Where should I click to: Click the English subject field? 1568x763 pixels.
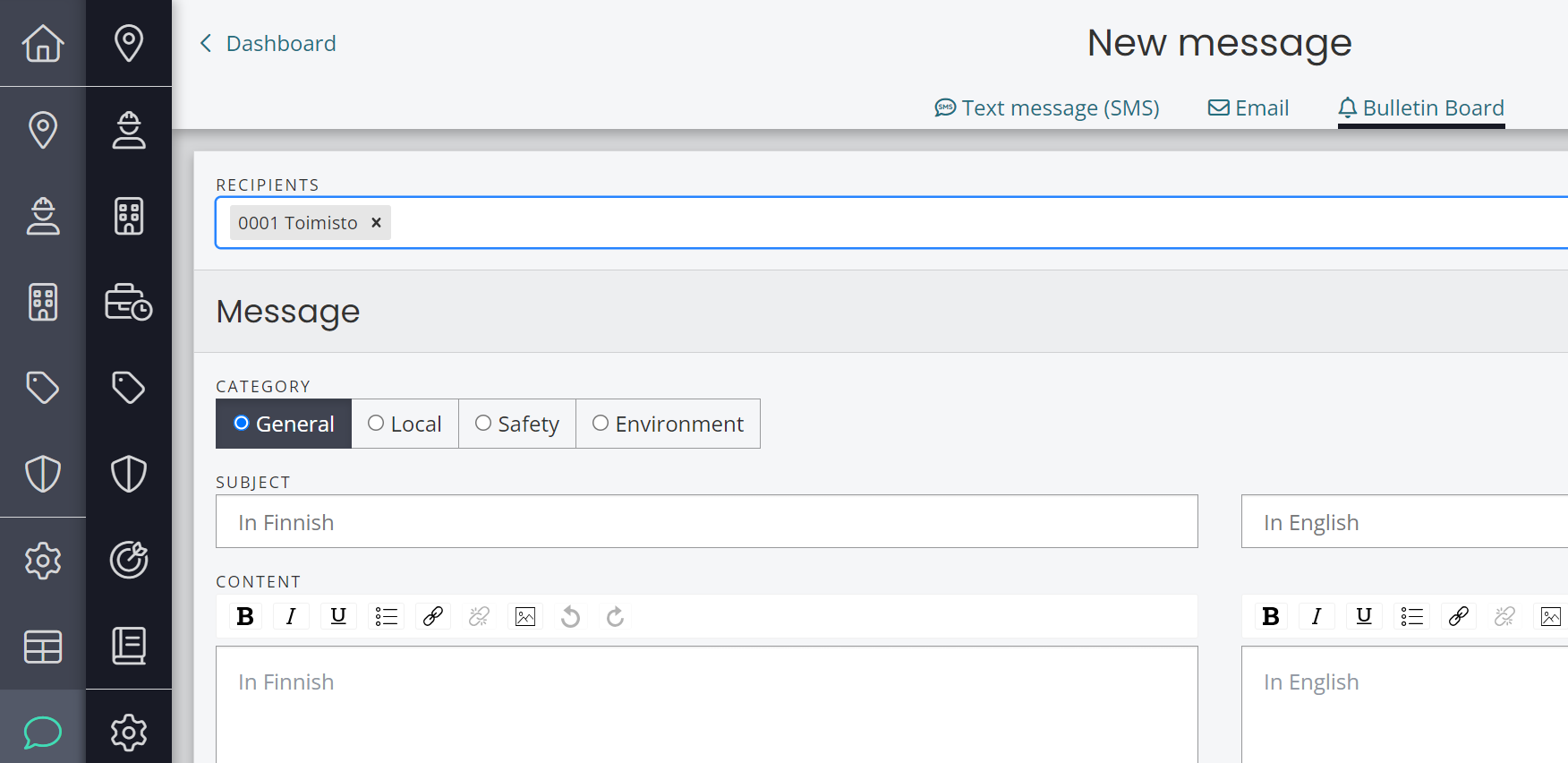click(x=1404, y=521)
